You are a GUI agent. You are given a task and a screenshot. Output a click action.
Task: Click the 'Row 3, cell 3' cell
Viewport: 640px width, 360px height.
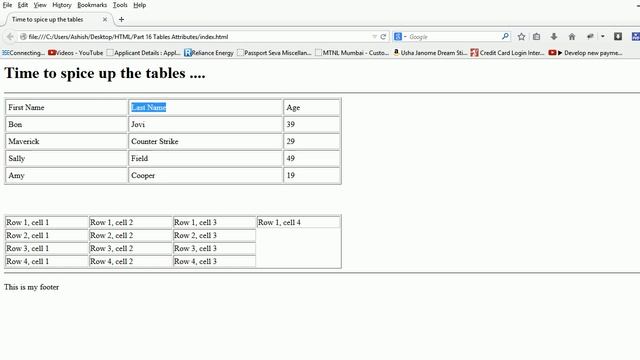pos(215,249)
